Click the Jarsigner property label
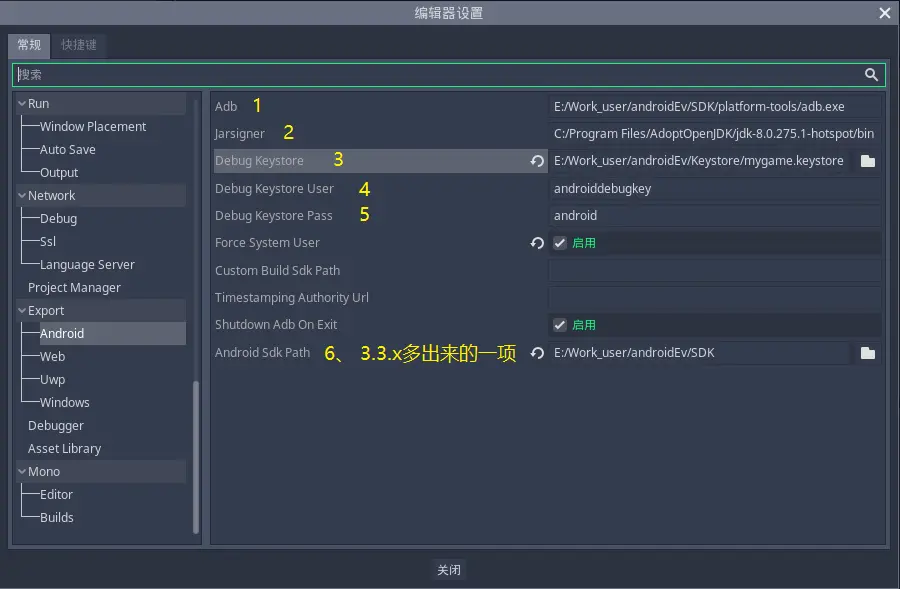Viewport: 900px width, 589px height. point(240,134)
